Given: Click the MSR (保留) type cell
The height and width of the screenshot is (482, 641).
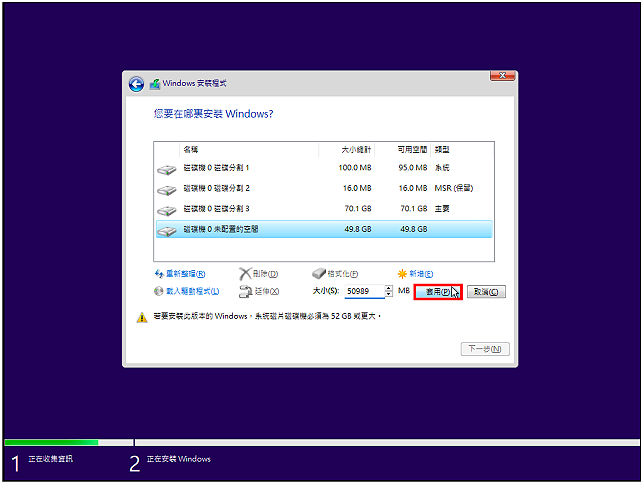Looking at the screenshot, I should (454, 188).
